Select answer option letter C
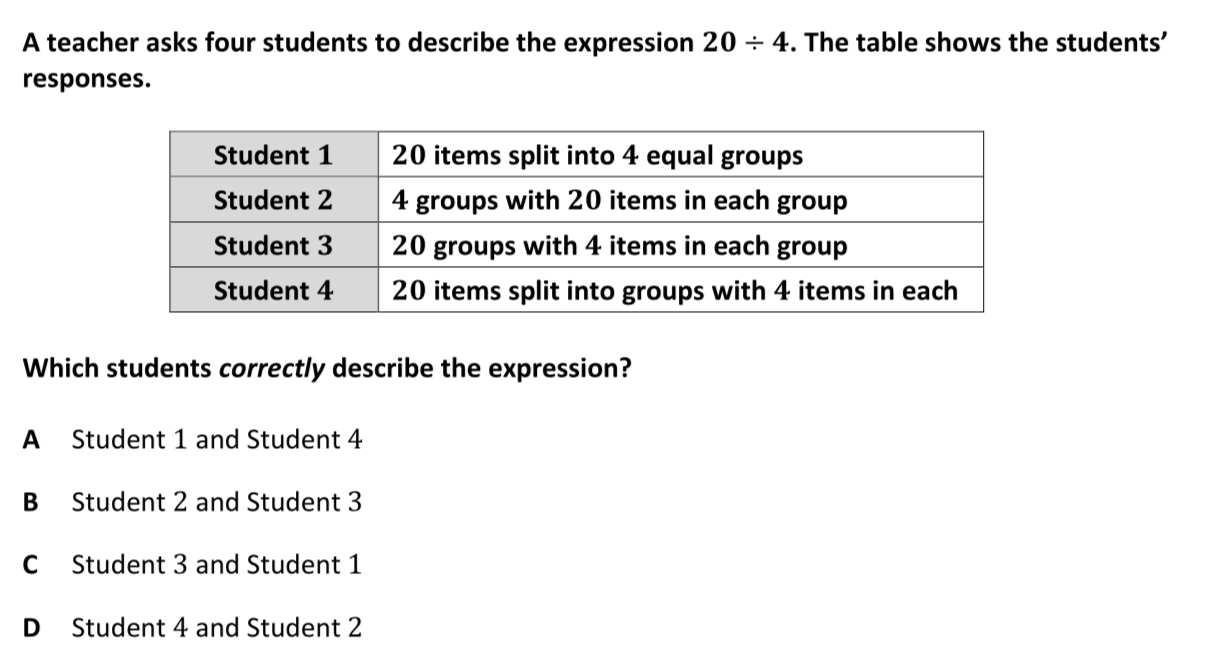1208x666 pixels. (31, 565)
